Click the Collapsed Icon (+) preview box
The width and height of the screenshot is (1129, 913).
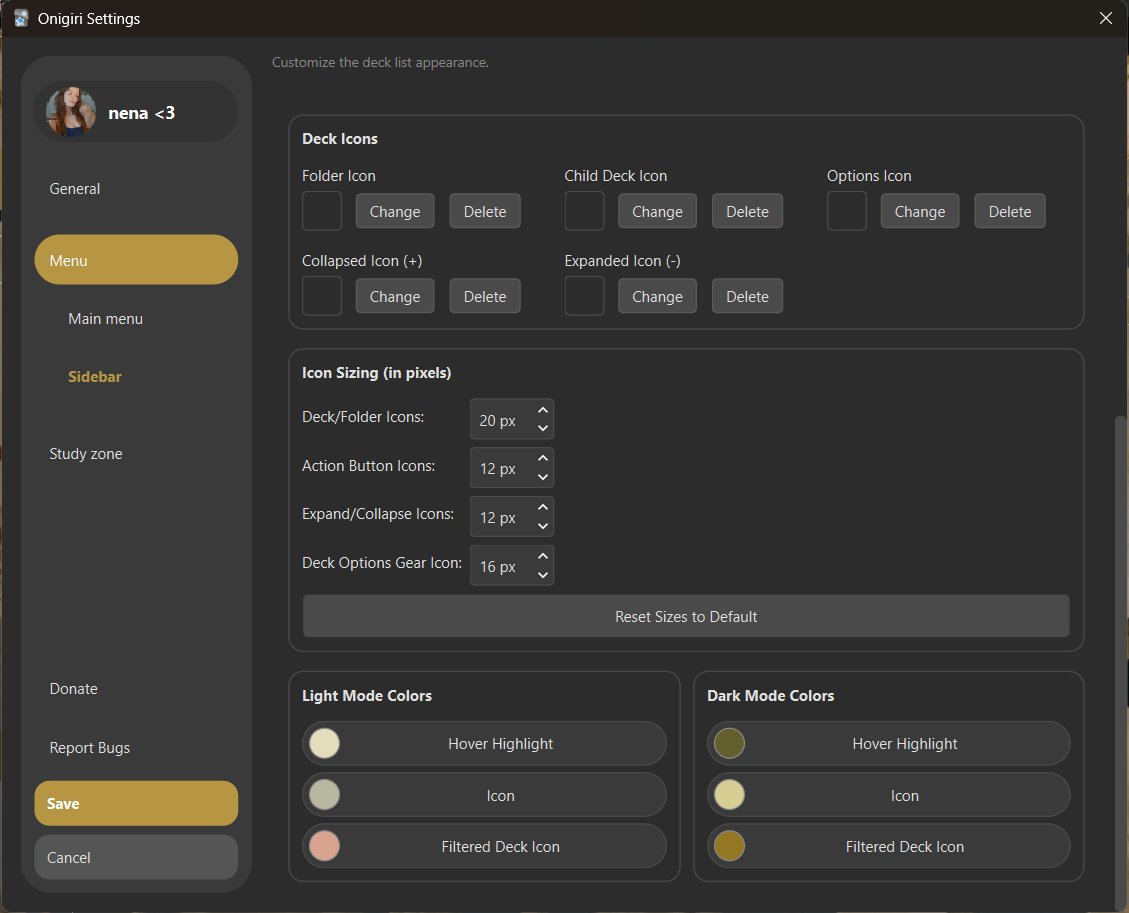(322, 296)
